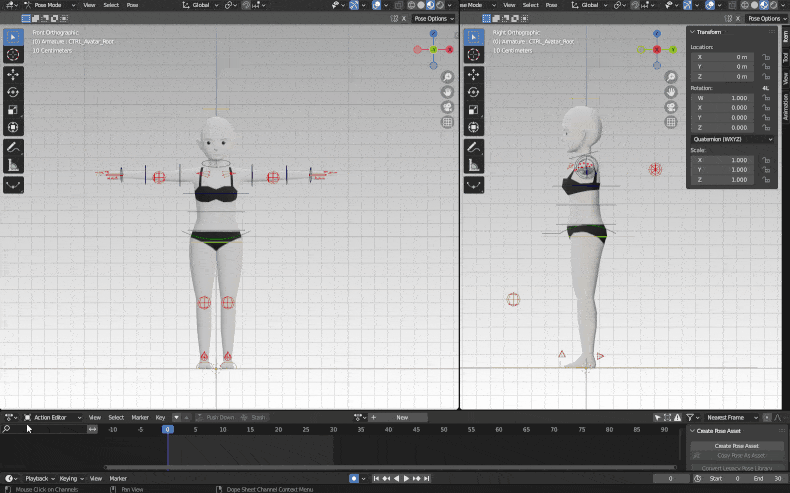The width and height of the screenshot is (790, 493).
Task: Switch to the Tool sidebar tab
Action: pos(785,57)
